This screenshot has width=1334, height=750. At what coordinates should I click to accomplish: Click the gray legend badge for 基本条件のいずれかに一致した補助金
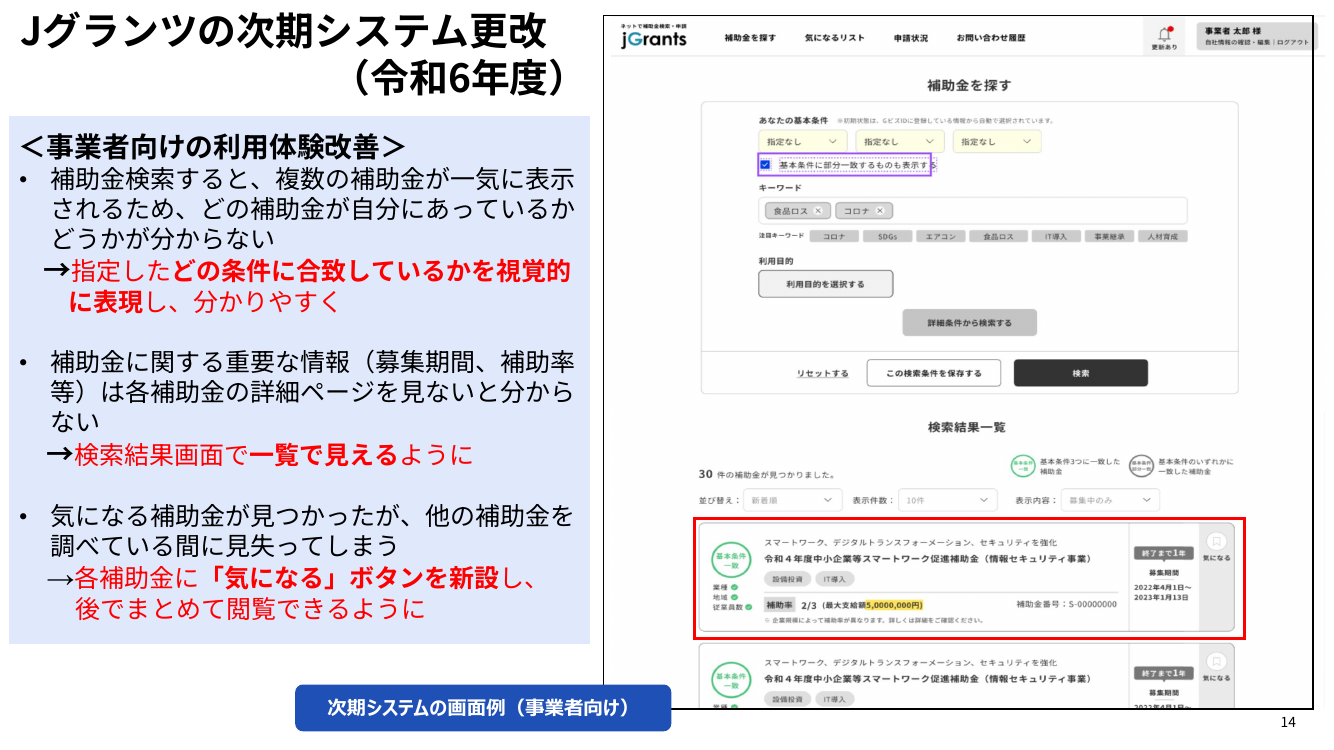tap(1140, 466)
